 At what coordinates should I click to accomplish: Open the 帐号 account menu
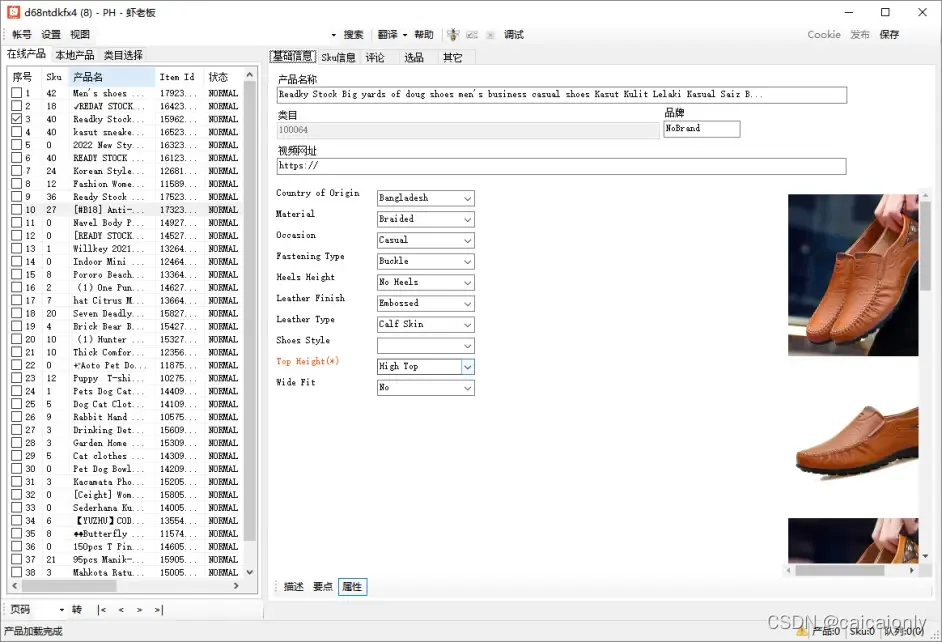click(22, 35)
